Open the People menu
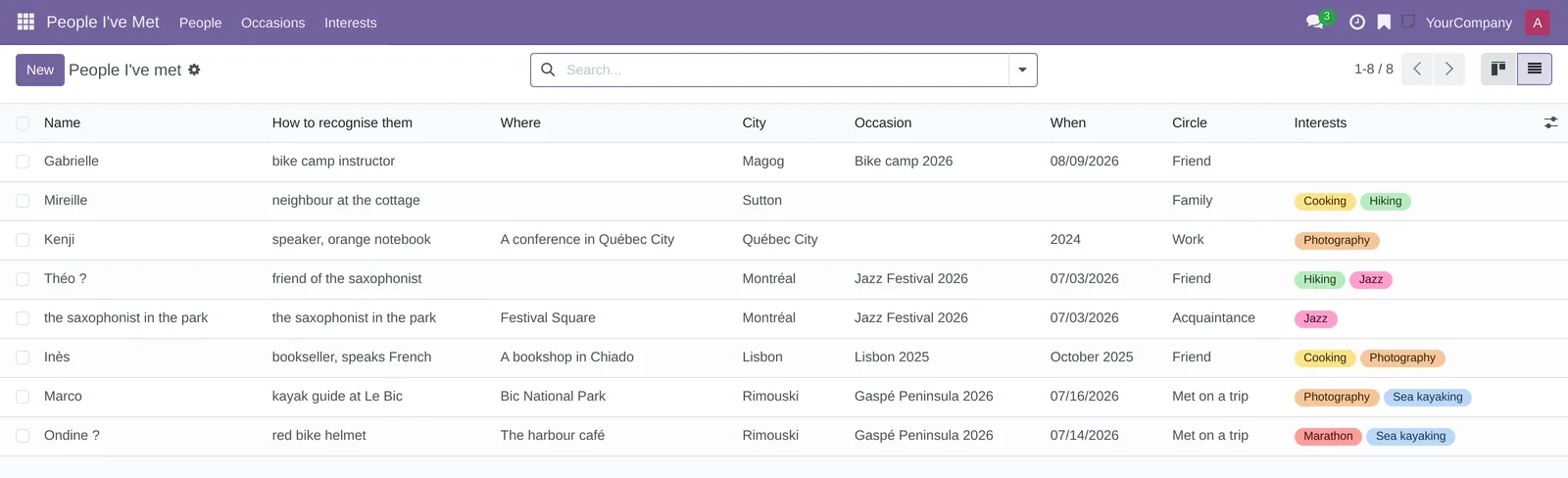Viewport: 1568px width, 478px height. coord(200,23)
